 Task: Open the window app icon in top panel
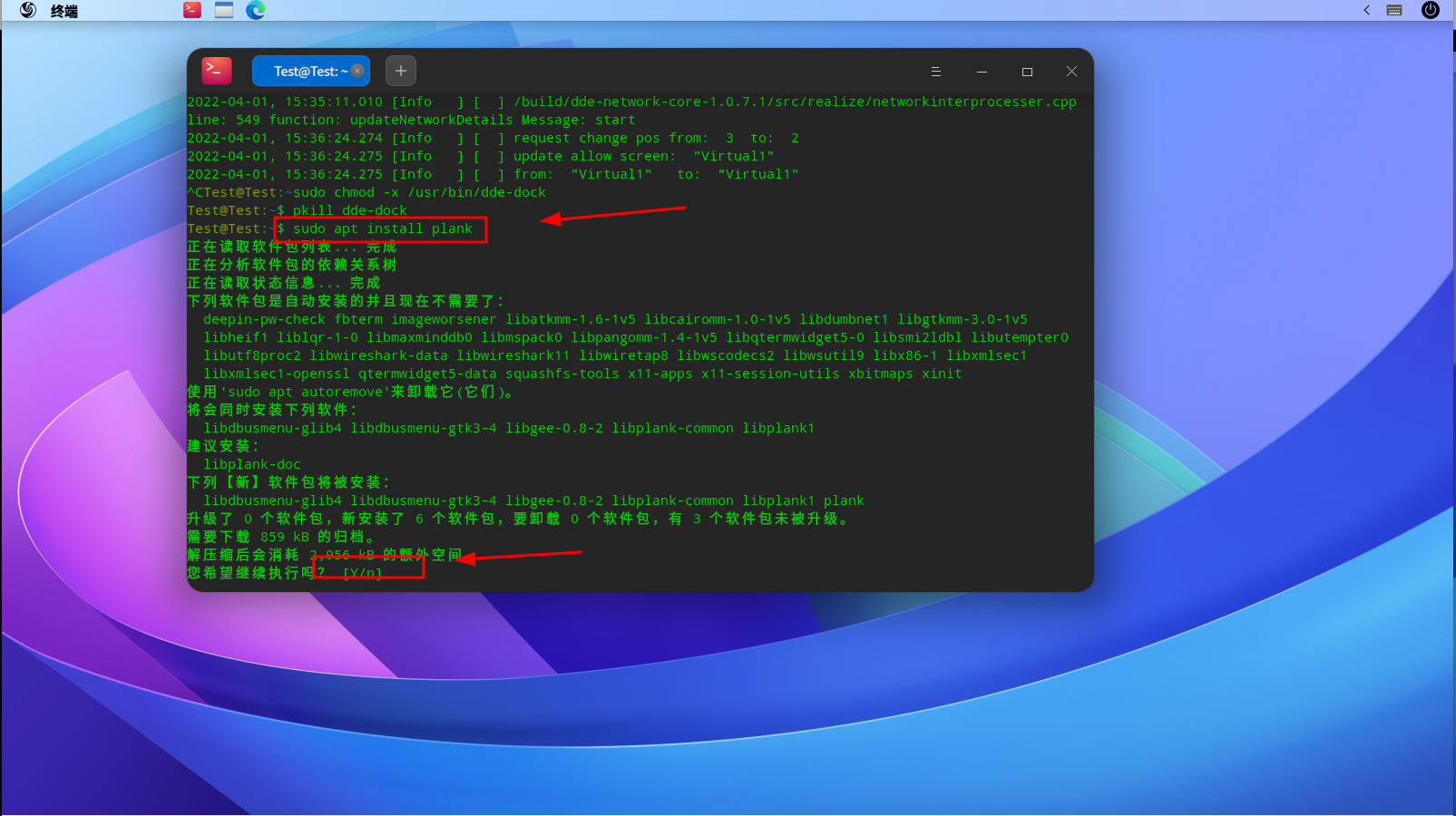(224, 10)
